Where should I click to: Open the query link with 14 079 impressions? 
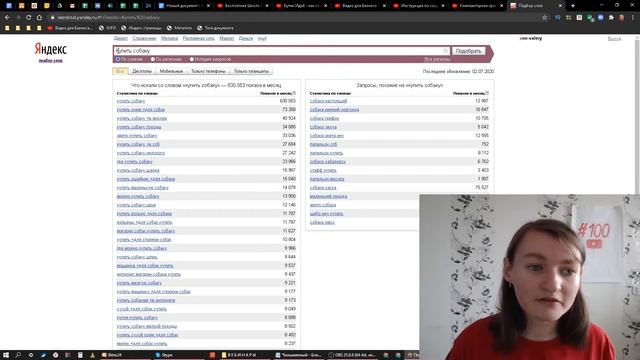click(142, 188)
